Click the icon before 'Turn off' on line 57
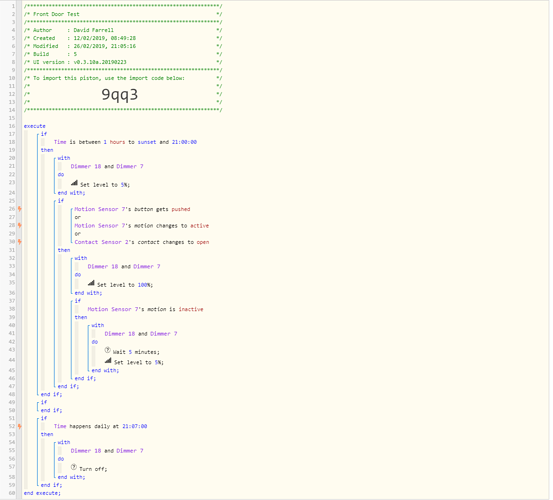The image size is (553, 500). (x=74, y=467)
